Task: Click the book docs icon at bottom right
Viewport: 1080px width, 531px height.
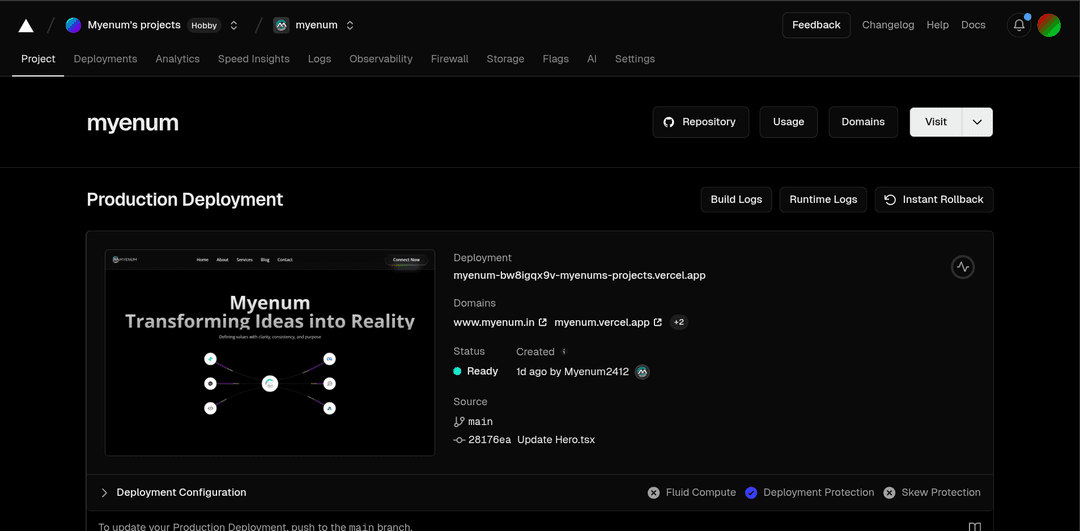Action: (975, 527)
